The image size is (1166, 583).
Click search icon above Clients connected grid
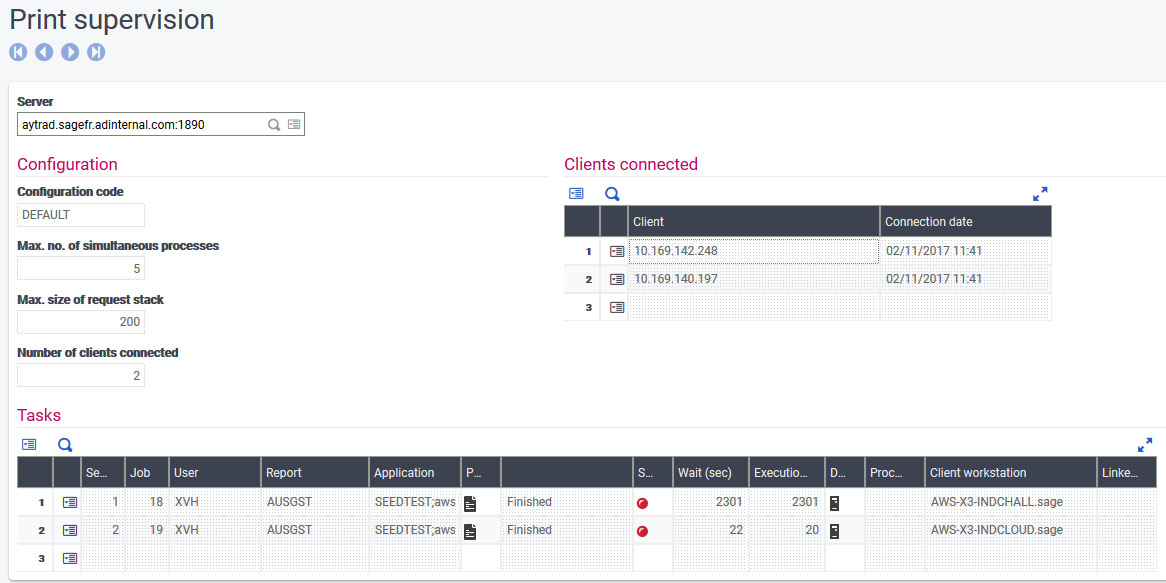click(x=612, y=194)
